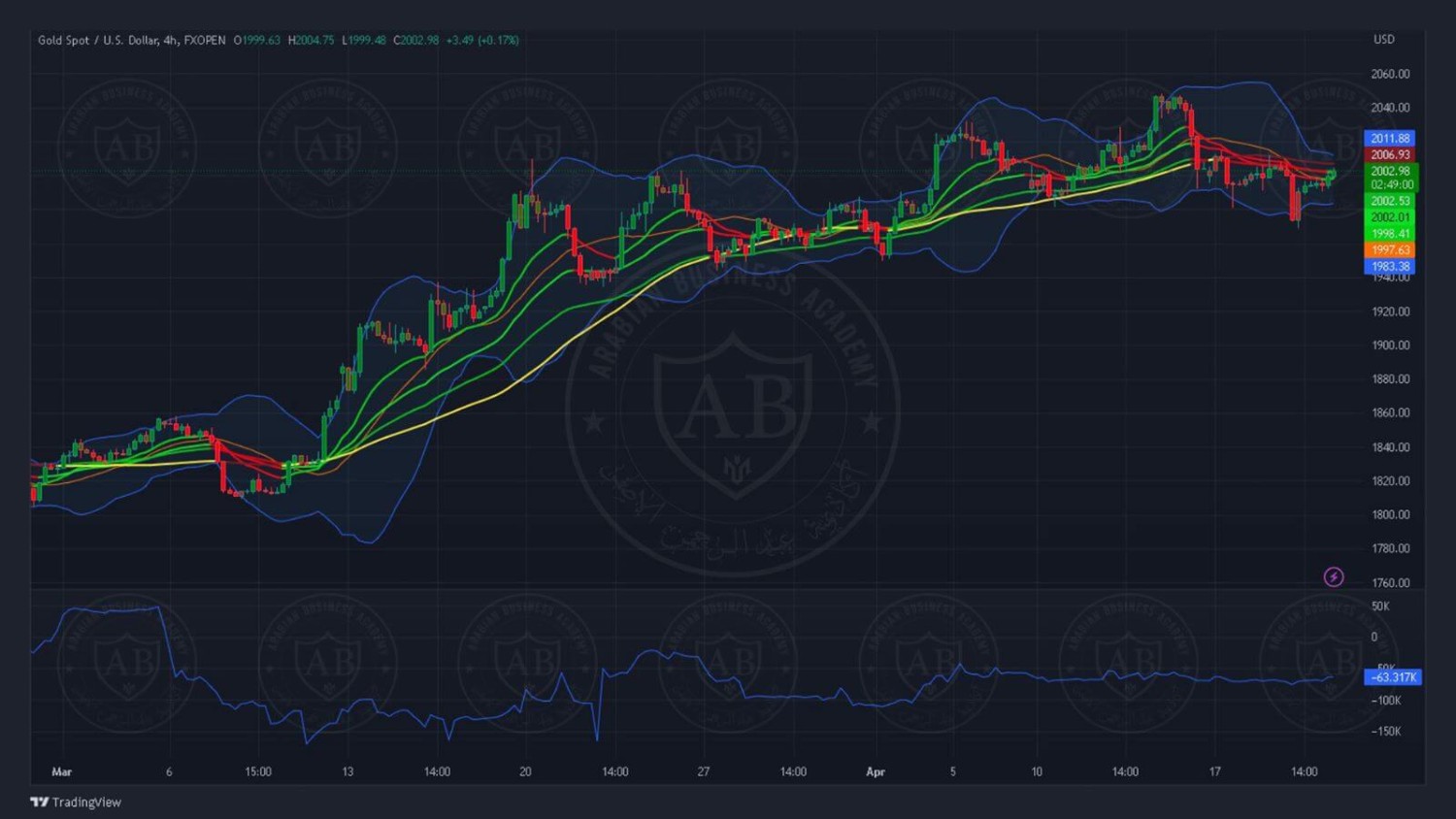1456x819 pixels.
Task: Click the close value C2002.98 in the header
Action: tap(416, 40)
